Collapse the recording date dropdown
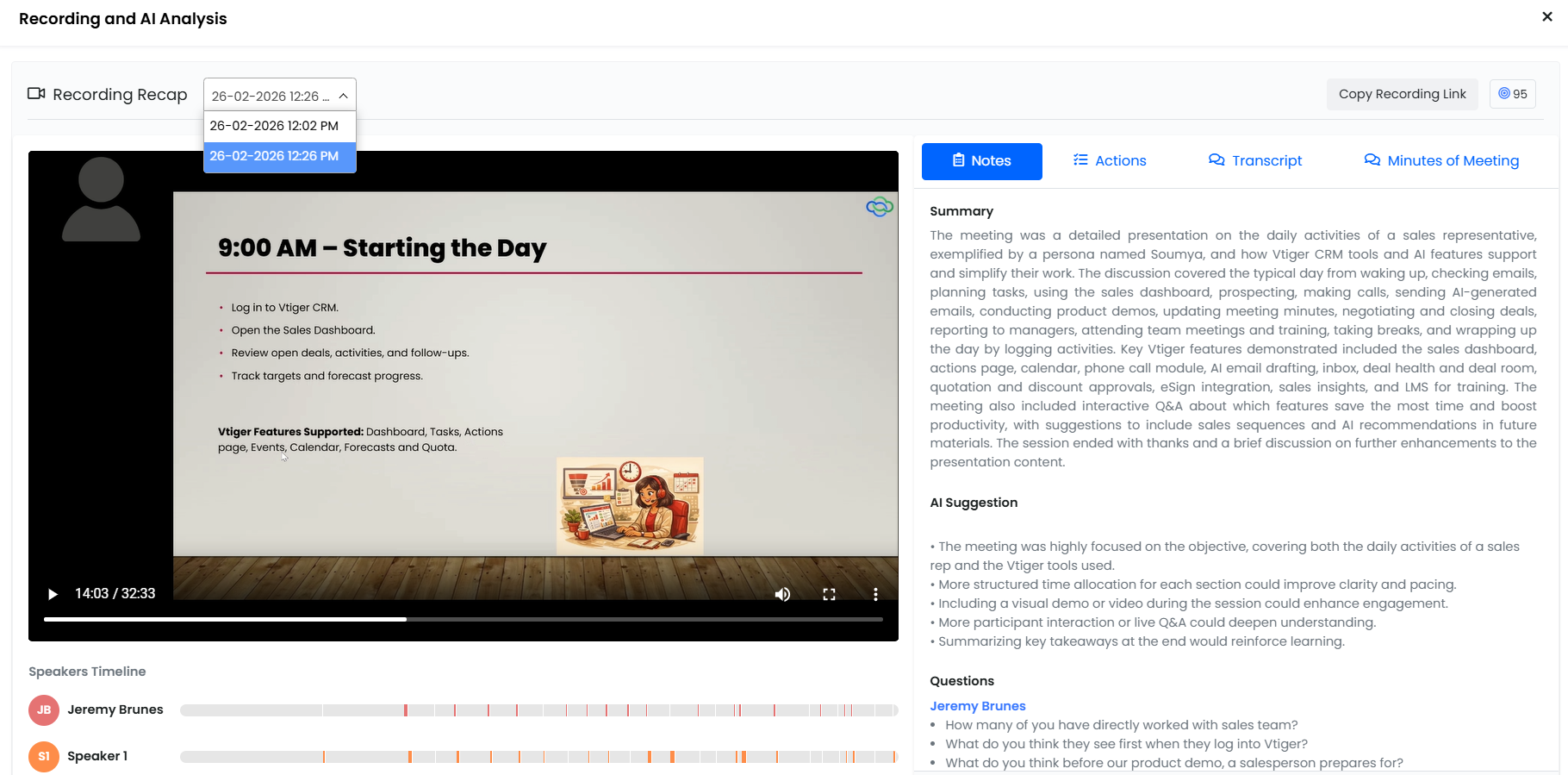The image size is (1568, 775). pyautogui.click(x=343, y=96)
